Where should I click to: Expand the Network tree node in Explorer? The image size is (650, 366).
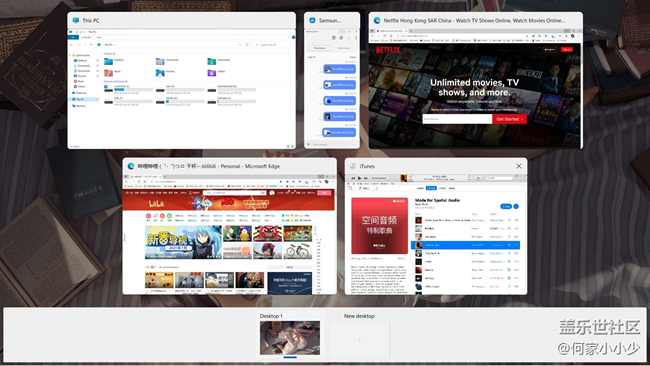pyautogui.click(x=70, y=106)
